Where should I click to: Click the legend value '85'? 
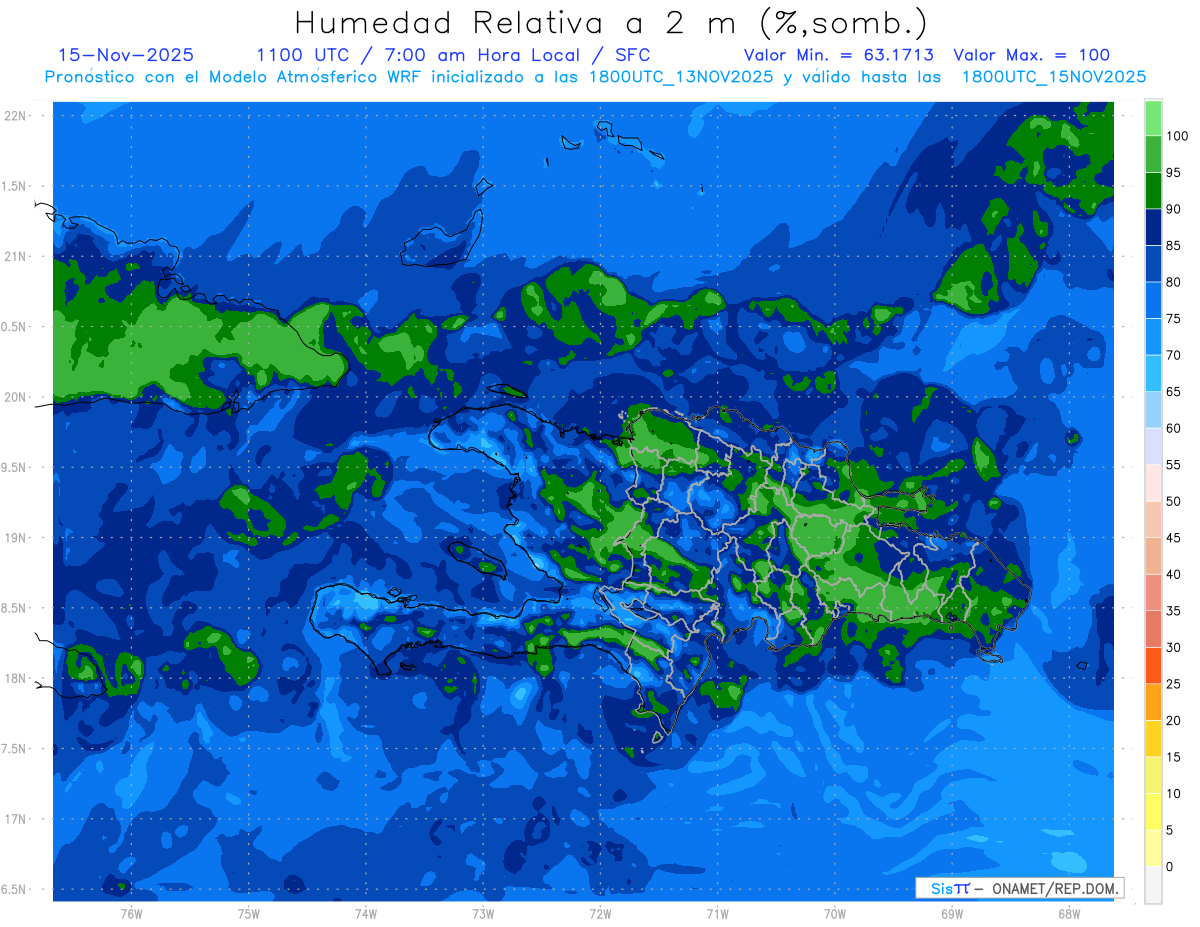1173,246
